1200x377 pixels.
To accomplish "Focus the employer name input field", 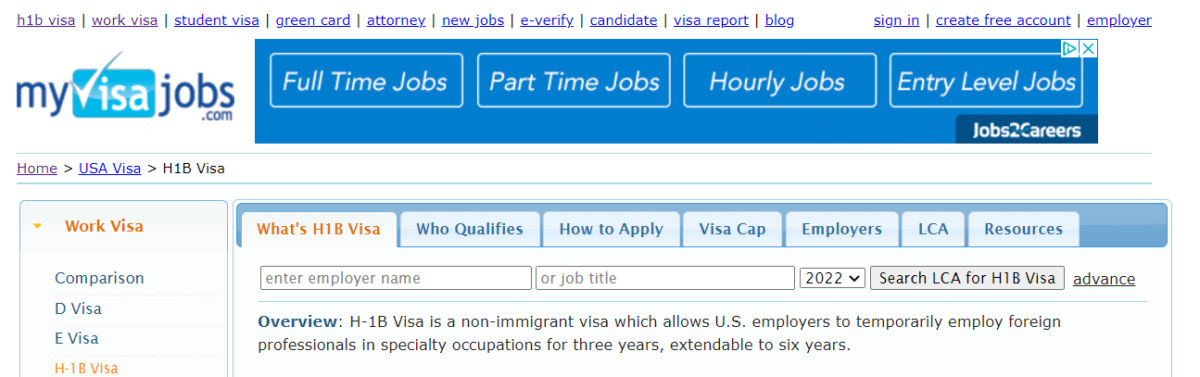I will (396, 278).
